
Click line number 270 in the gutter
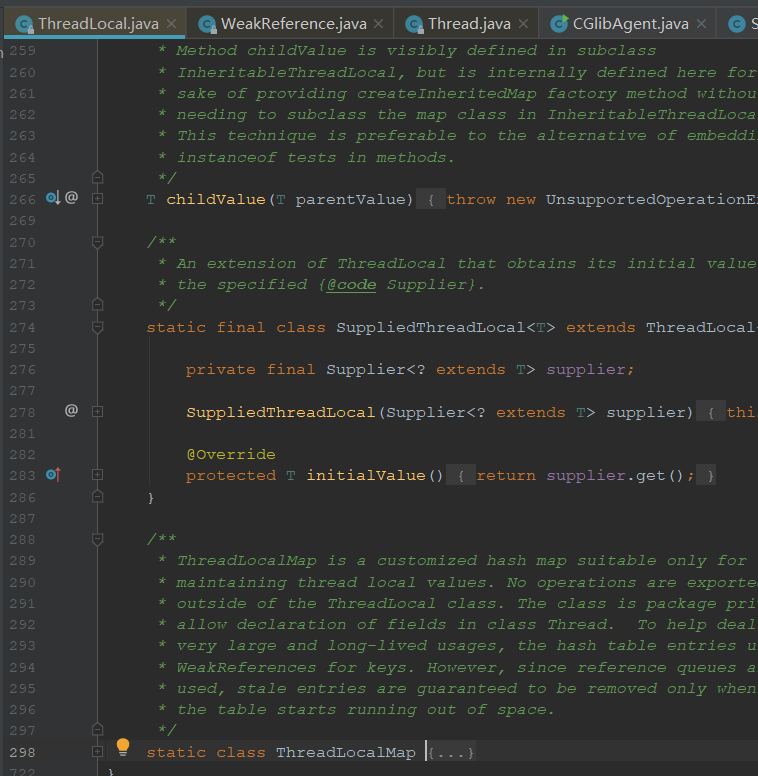tap(23, 242)
